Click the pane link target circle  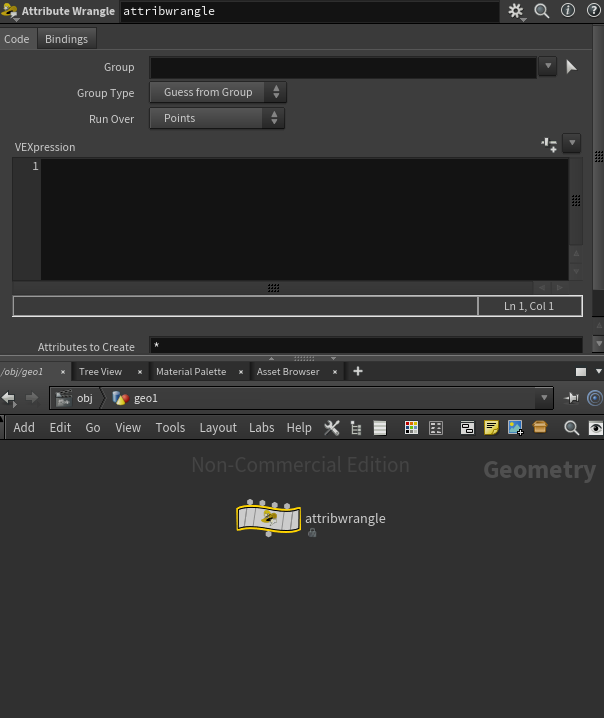[x=595, y=398]
